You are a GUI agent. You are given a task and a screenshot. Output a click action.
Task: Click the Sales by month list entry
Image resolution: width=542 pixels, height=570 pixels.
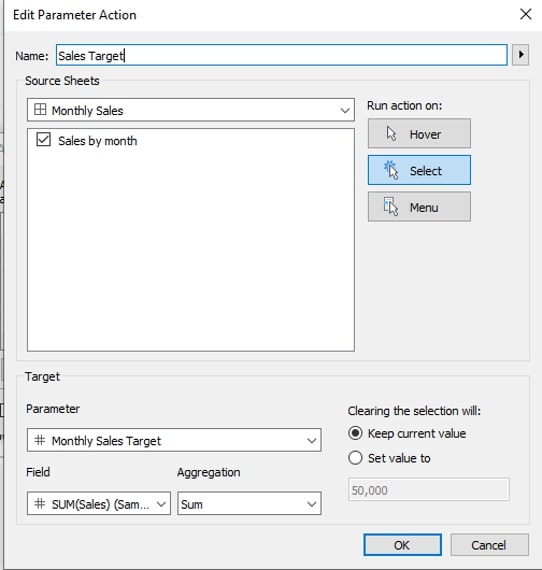pyautogui.click(x=98, y=141)
